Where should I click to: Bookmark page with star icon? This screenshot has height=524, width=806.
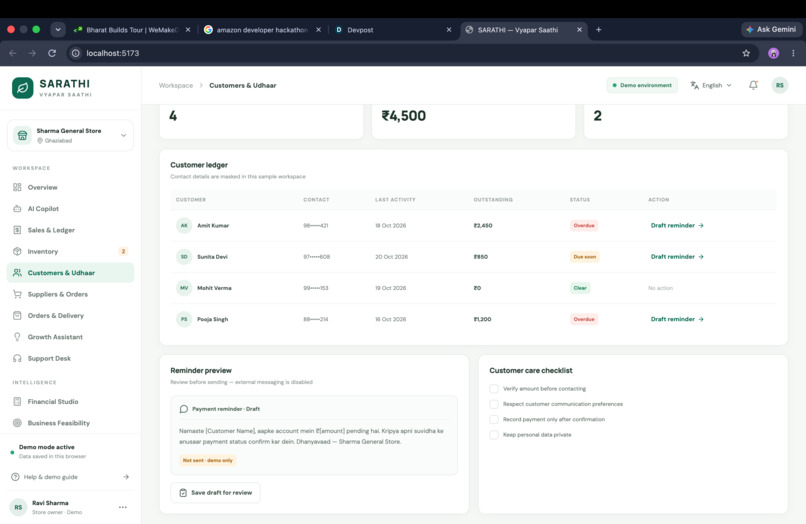(x=746, y=53)
